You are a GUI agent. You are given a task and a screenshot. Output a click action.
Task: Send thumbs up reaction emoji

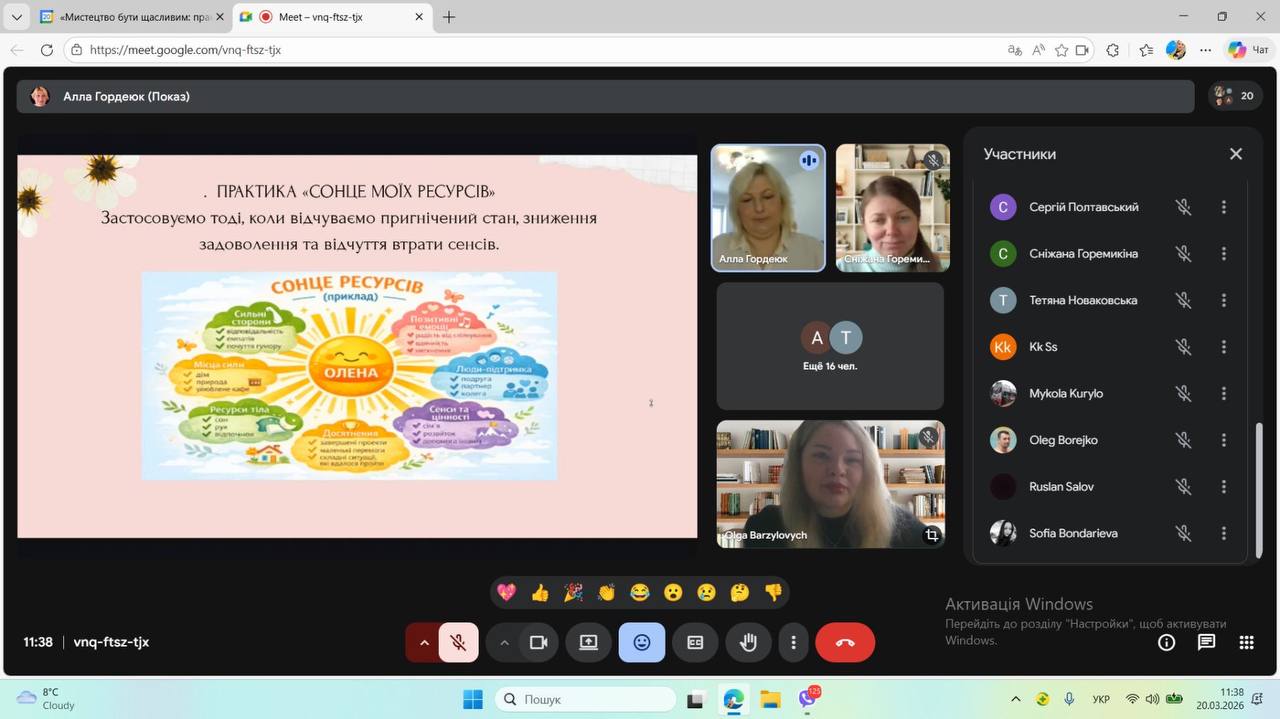(540, 593)
